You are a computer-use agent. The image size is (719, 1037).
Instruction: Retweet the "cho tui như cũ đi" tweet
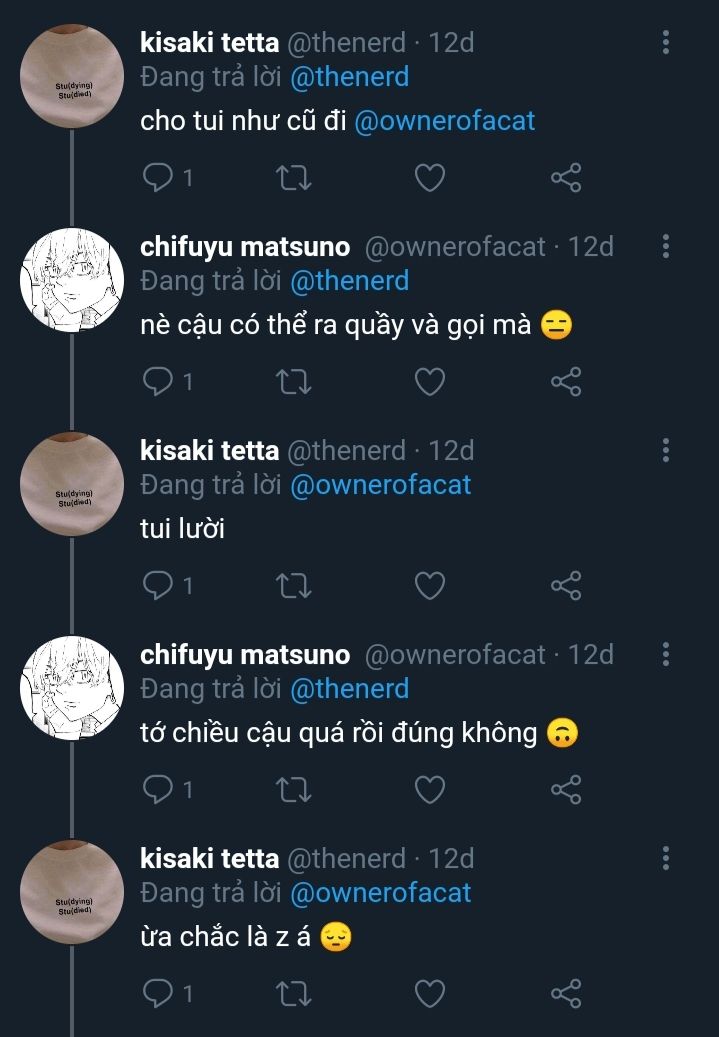click(293, 178)
